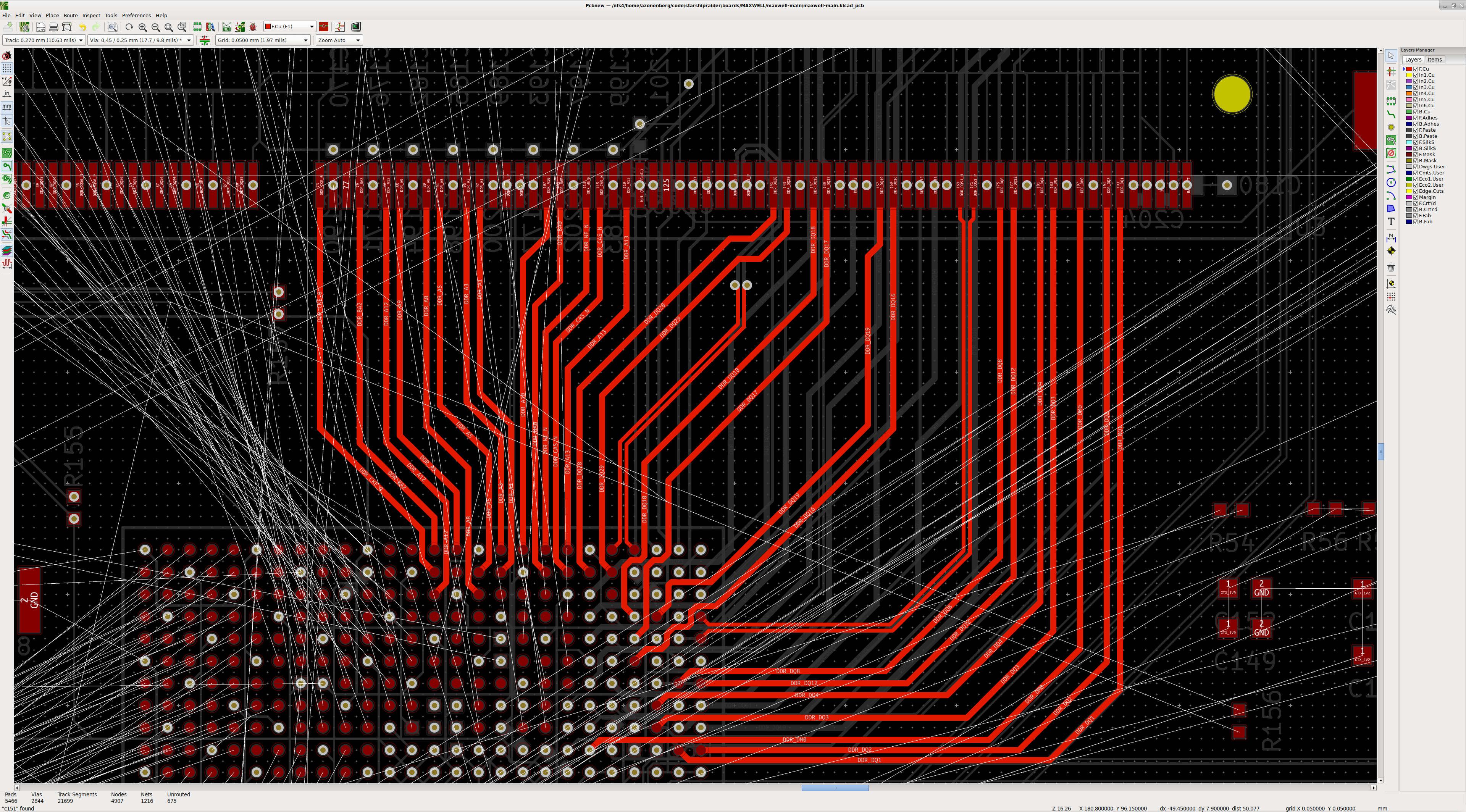Switch to the Items tab
This screenshot has width=1466, height=812.
click(x=1434, y=60)
